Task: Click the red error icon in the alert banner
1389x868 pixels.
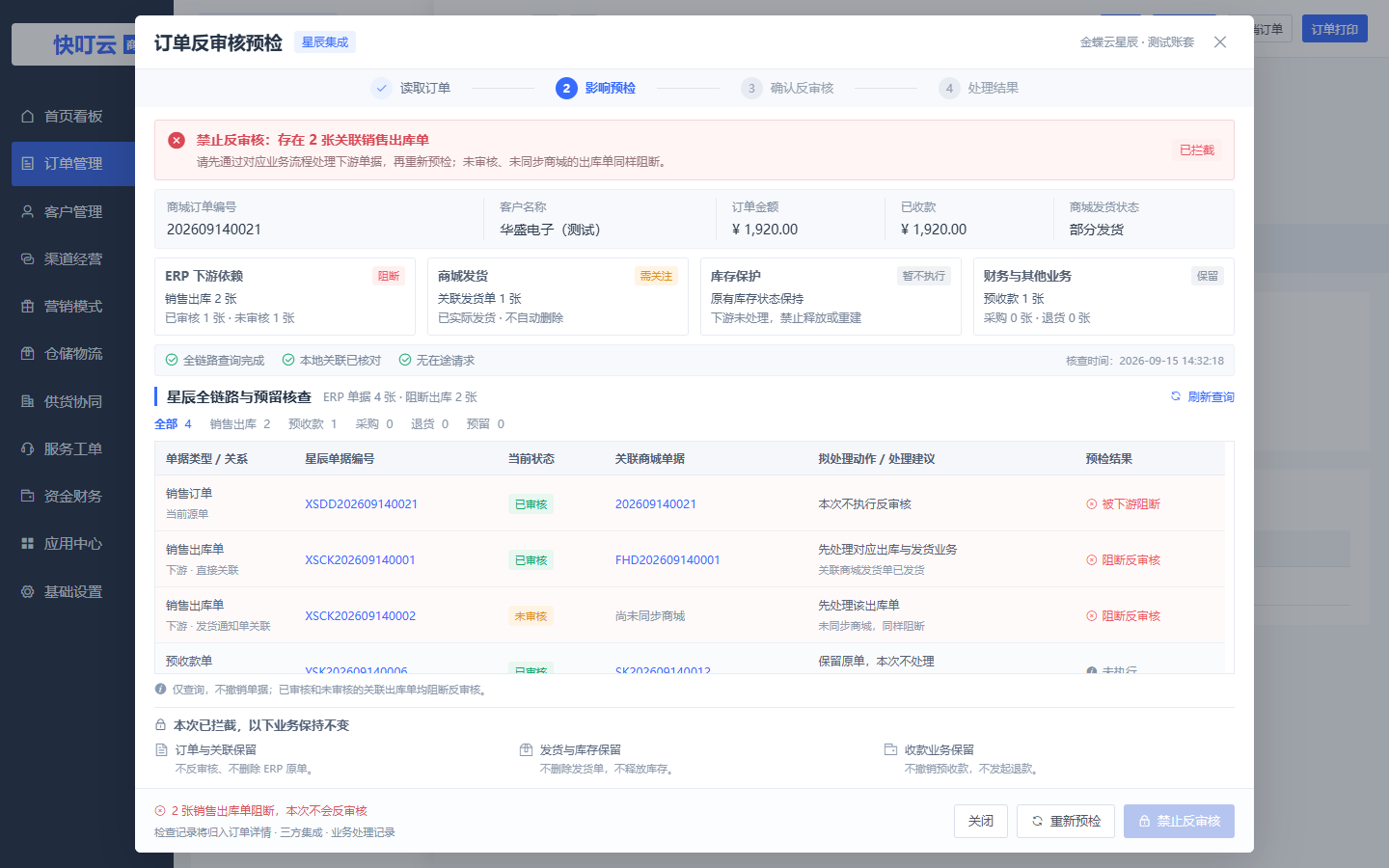Action: pos(177,140)
